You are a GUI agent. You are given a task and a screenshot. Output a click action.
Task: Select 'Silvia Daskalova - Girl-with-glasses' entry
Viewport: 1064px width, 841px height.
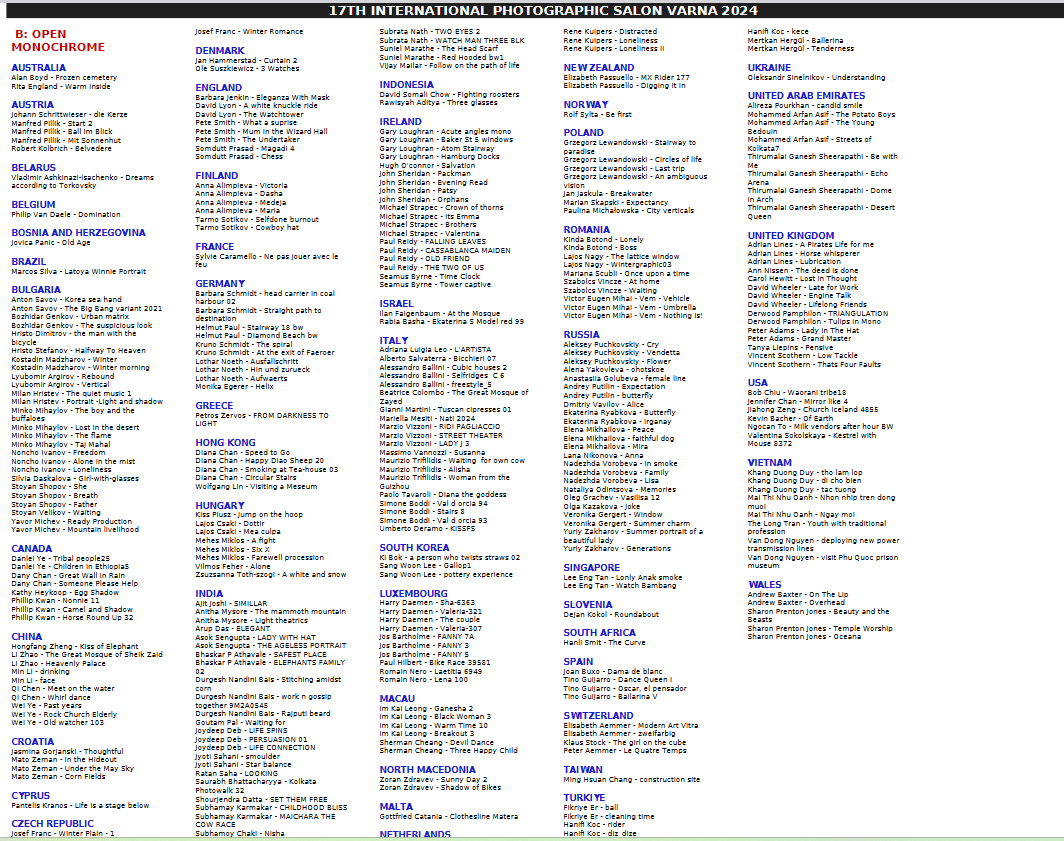point(75,478)
